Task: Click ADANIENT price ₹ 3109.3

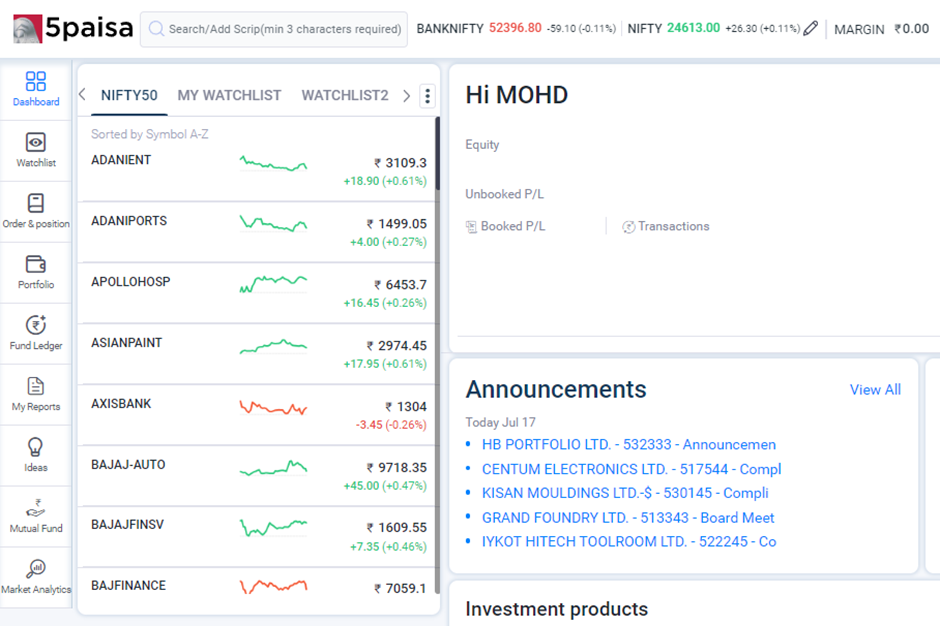Action: 400,163
